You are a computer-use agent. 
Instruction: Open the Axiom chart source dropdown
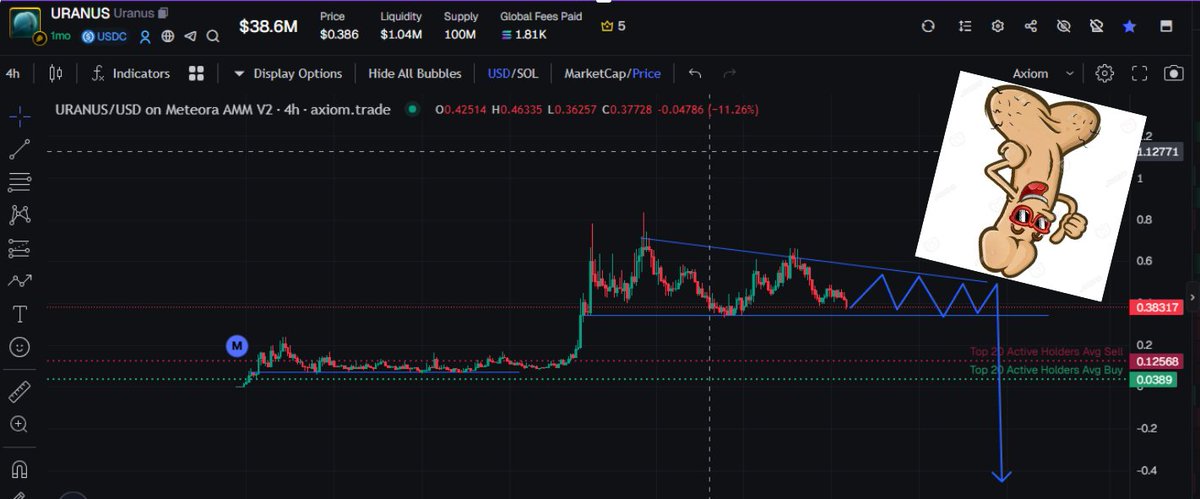click(1044, 73)
